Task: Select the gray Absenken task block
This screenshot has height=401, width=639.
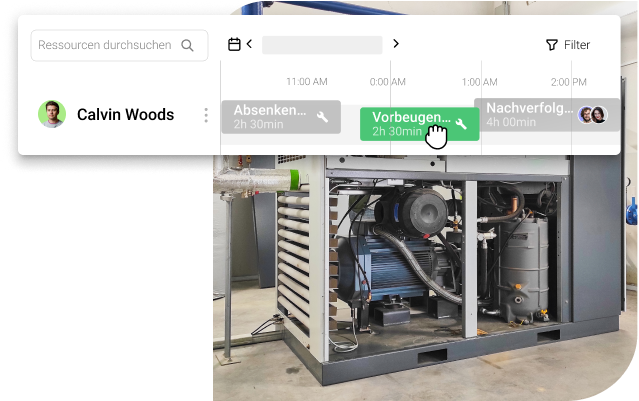Action: point(270,116)
